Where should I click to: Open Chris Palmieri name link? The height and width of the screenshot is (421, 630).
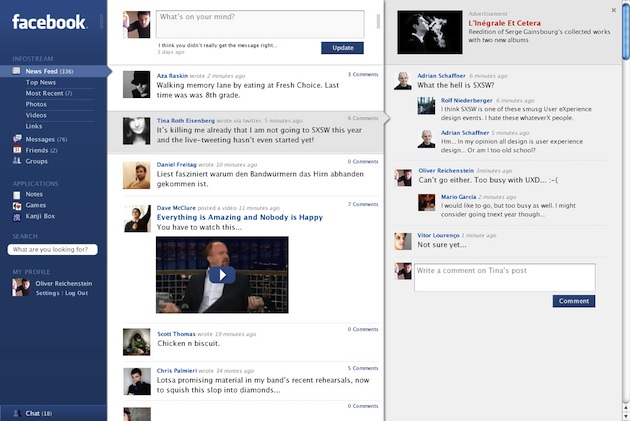coord(177,370)
